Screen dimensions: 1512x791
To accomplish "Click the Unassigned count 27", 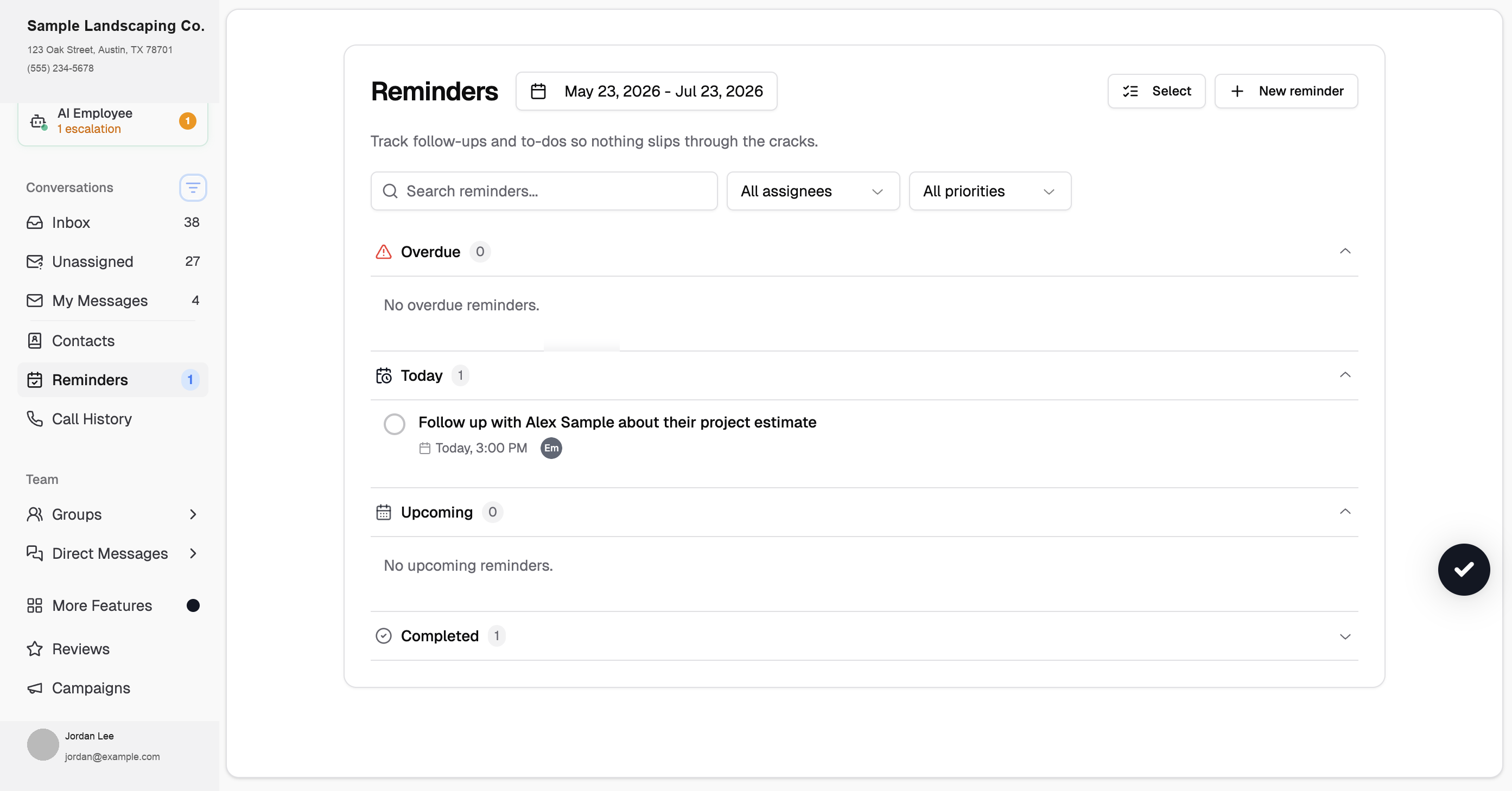I will (x=193, y=261).
